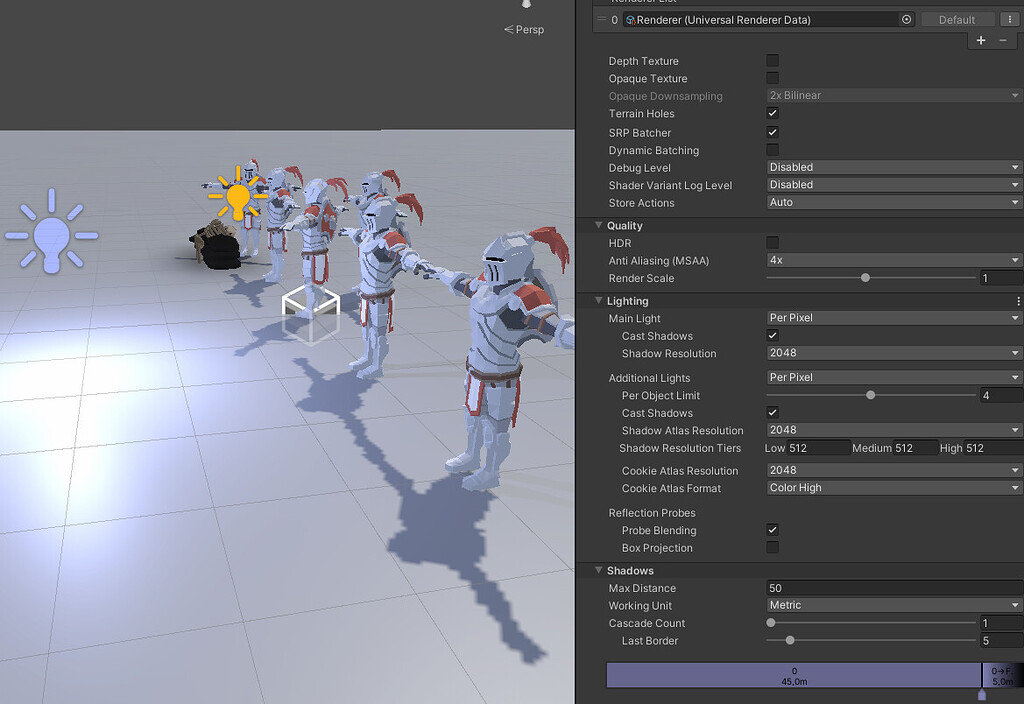Disable the SRP Batcher checkbox
The height and width of the screenshot is (704, 1024).
pos(772,131)
